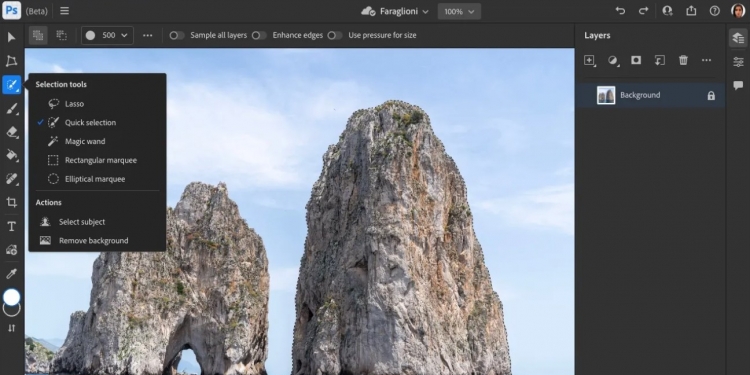Click the clip layer icon
The width and height of the screenshot is (750, 375).
pyautogui.click(x=660, y=60)
